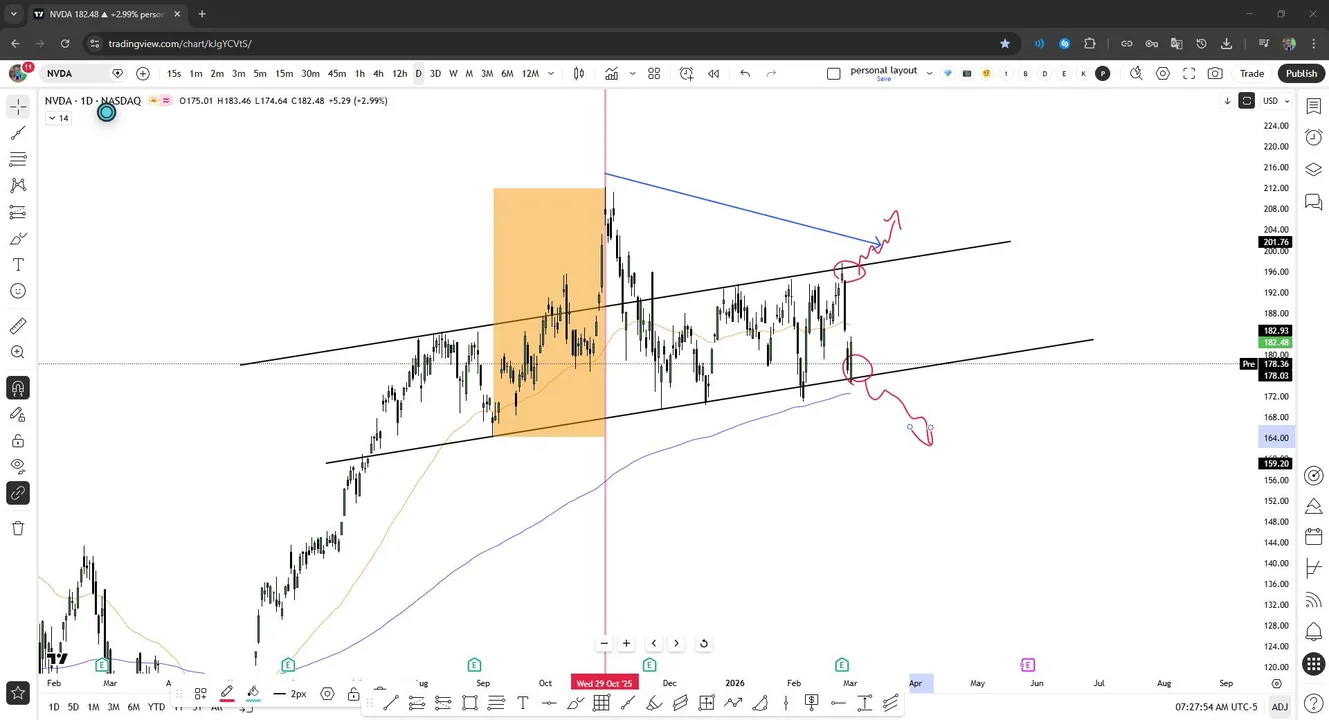Reset the chart view button

(x=704, y=643)
